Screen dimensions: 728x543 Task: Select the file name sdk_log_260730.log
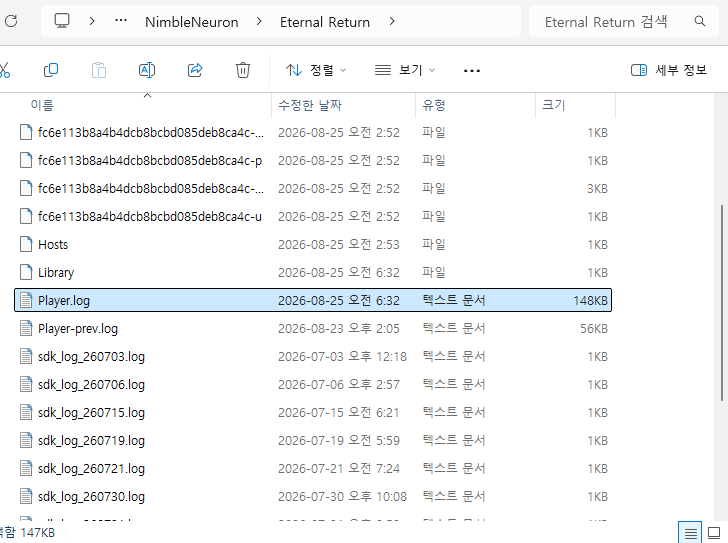pos(91,497)
